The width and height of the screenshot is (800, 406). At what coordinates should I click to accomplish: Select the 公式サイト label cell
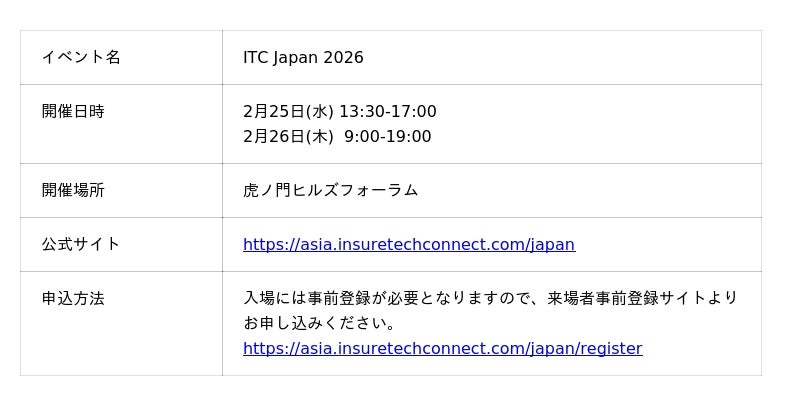[x=81, y=244]
